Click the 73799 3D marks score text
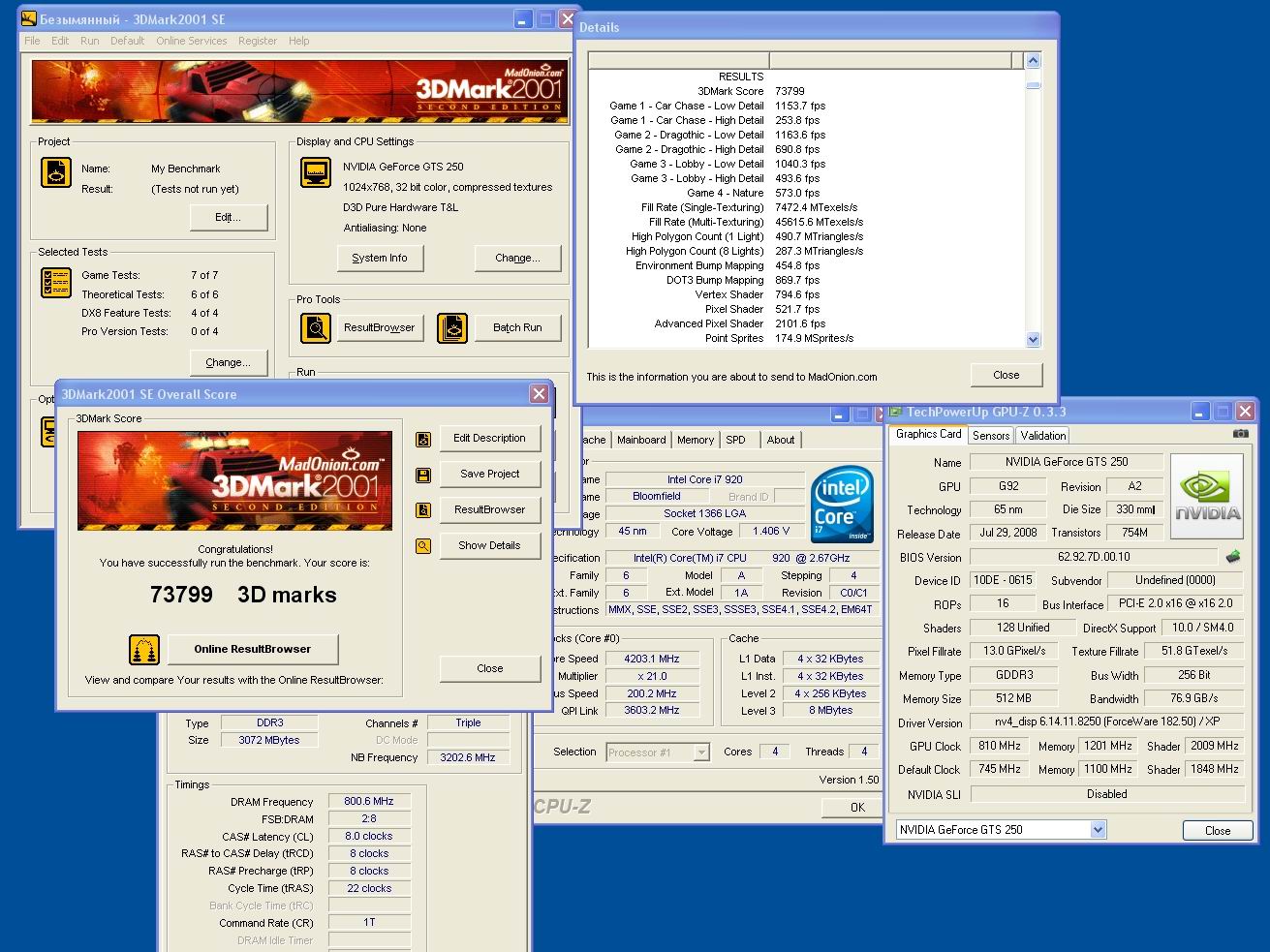The height and width of the screenshot is (952, 1270). 243,595
